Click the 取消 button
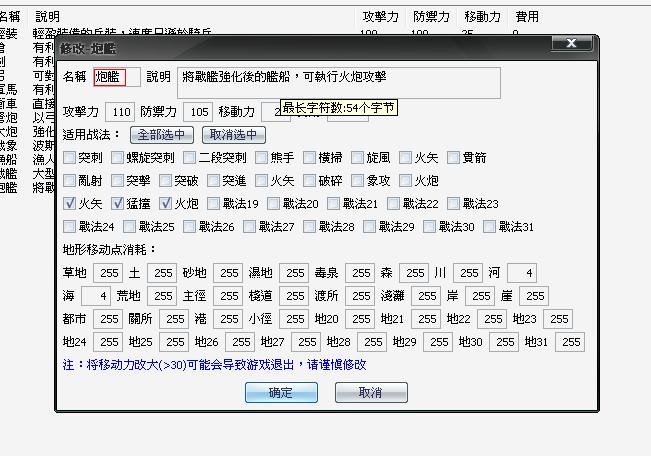 click(x=371, y=392)
